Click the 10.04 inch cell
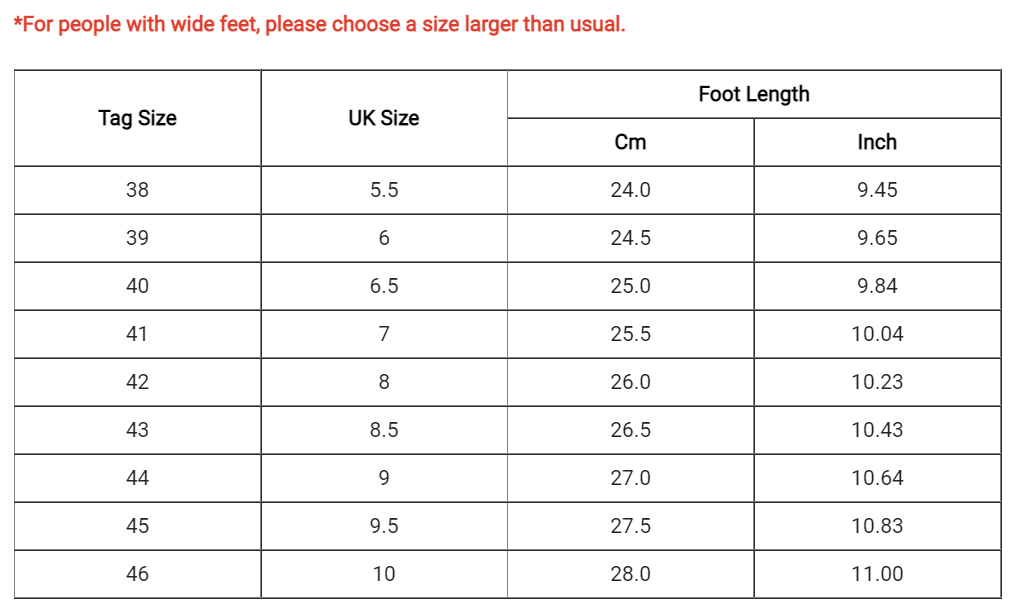 (x=877, y=334)
